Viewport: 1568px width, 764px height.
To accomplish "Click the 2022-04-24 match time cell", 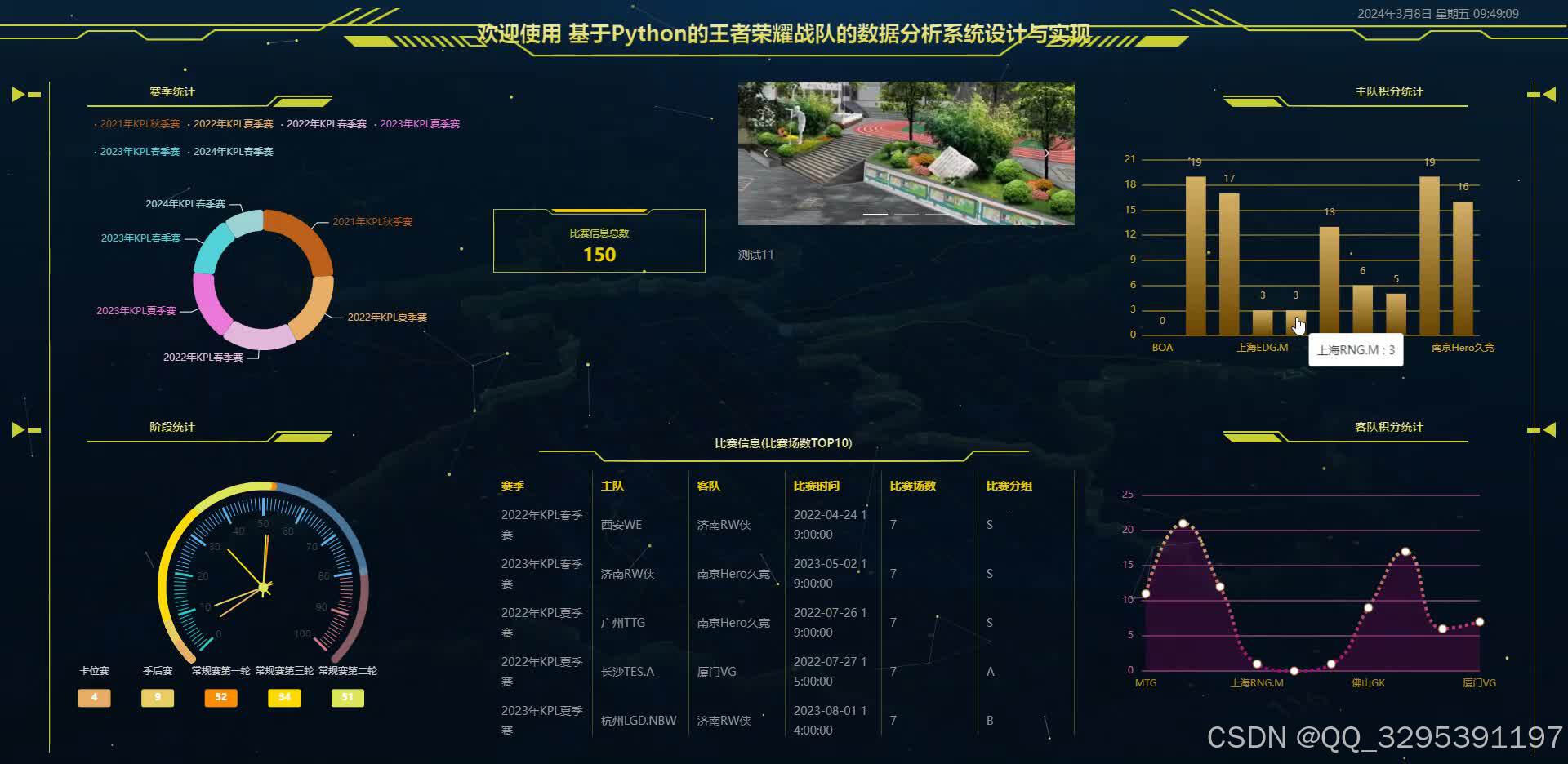I will (x=831, y=525).
